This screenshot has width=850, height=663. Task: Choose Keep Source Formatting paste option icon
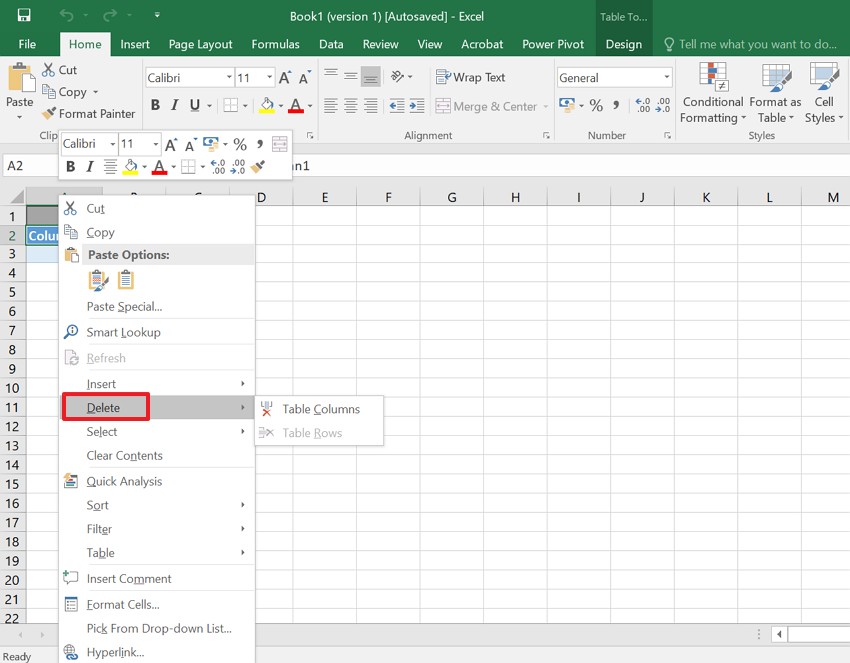[x=98, y=280]
